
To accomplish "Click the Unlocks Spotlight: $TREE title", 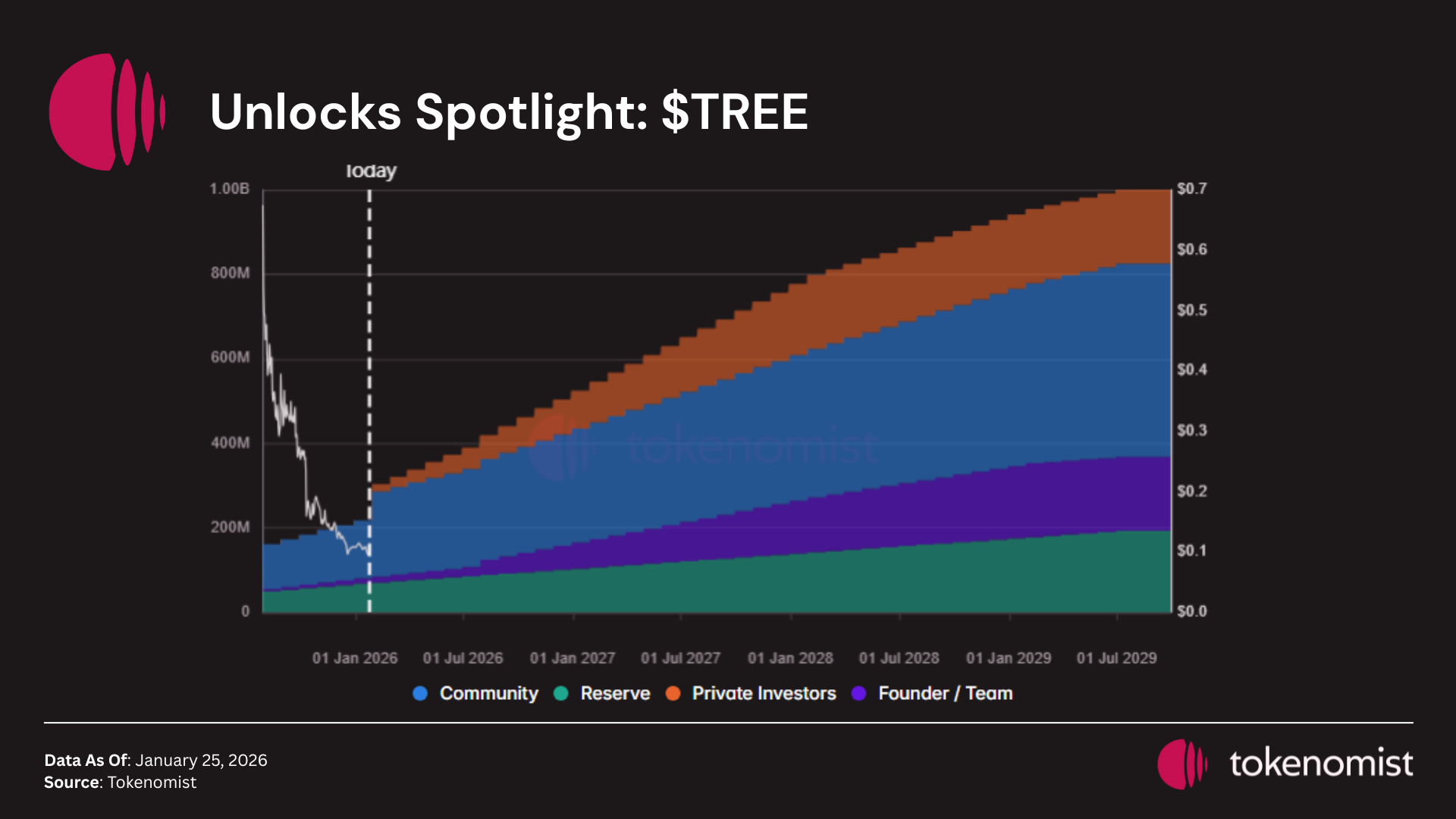I will [509, 112].
